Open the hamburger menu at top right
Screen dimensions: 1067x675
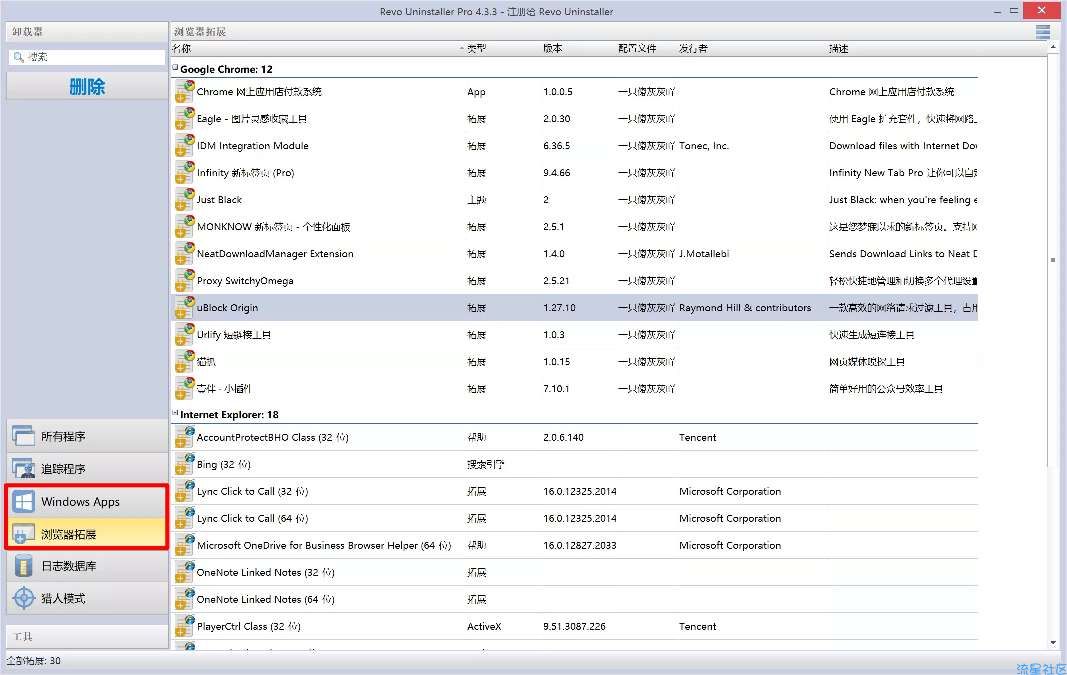tap(1043, 31)
